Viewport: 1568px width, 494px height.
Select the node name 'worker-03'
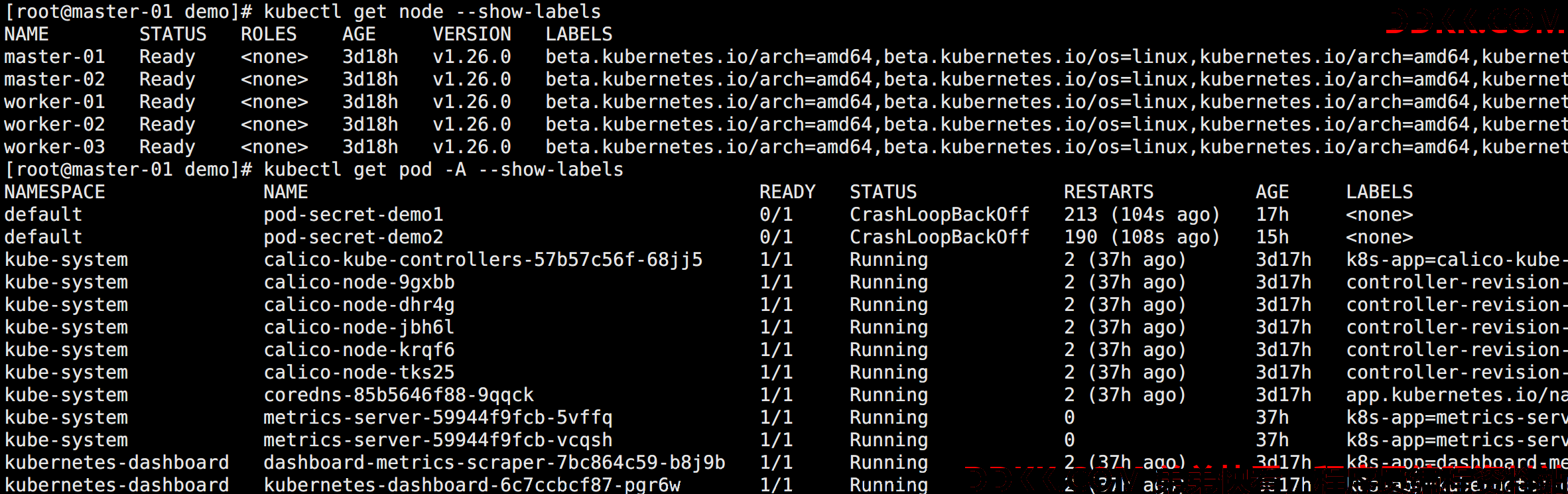54,147
